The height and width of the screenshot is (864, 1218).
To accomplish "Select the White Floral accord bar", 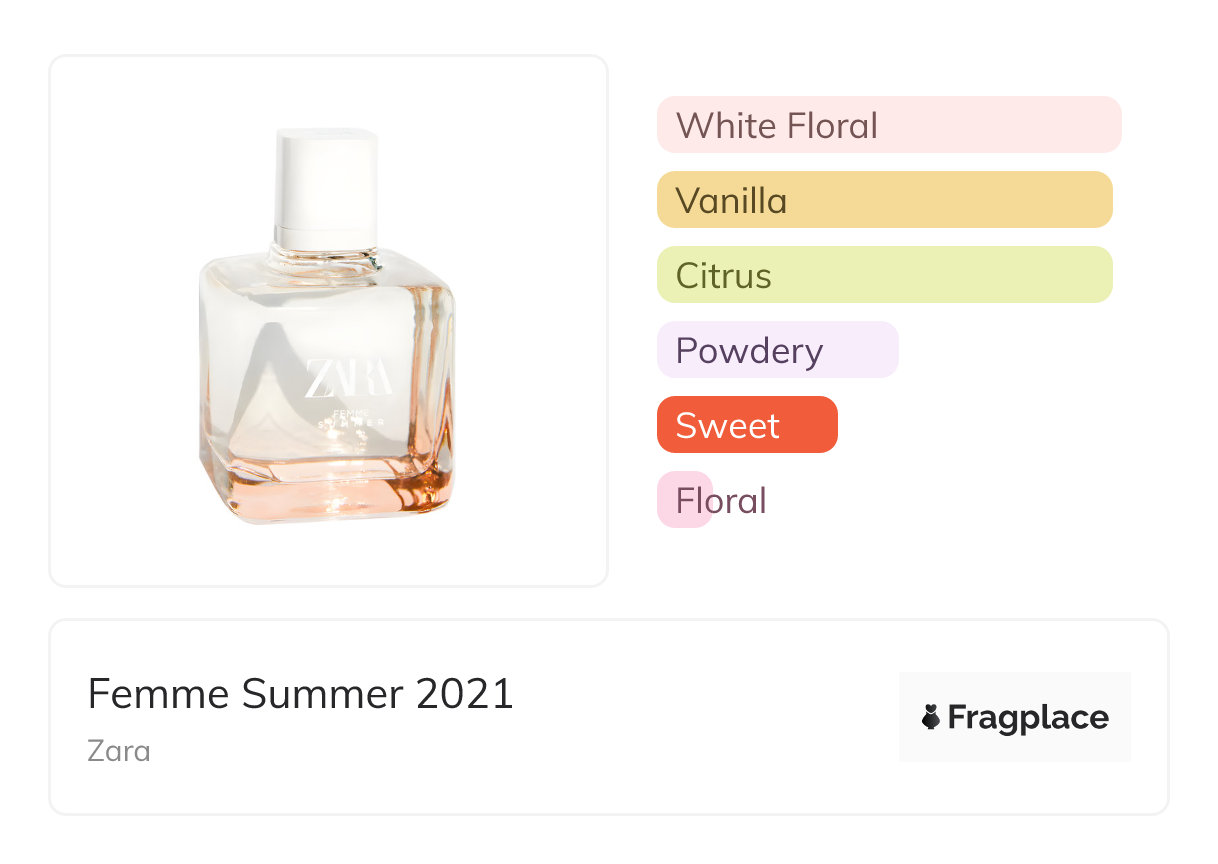I will [x=889, y=125].
